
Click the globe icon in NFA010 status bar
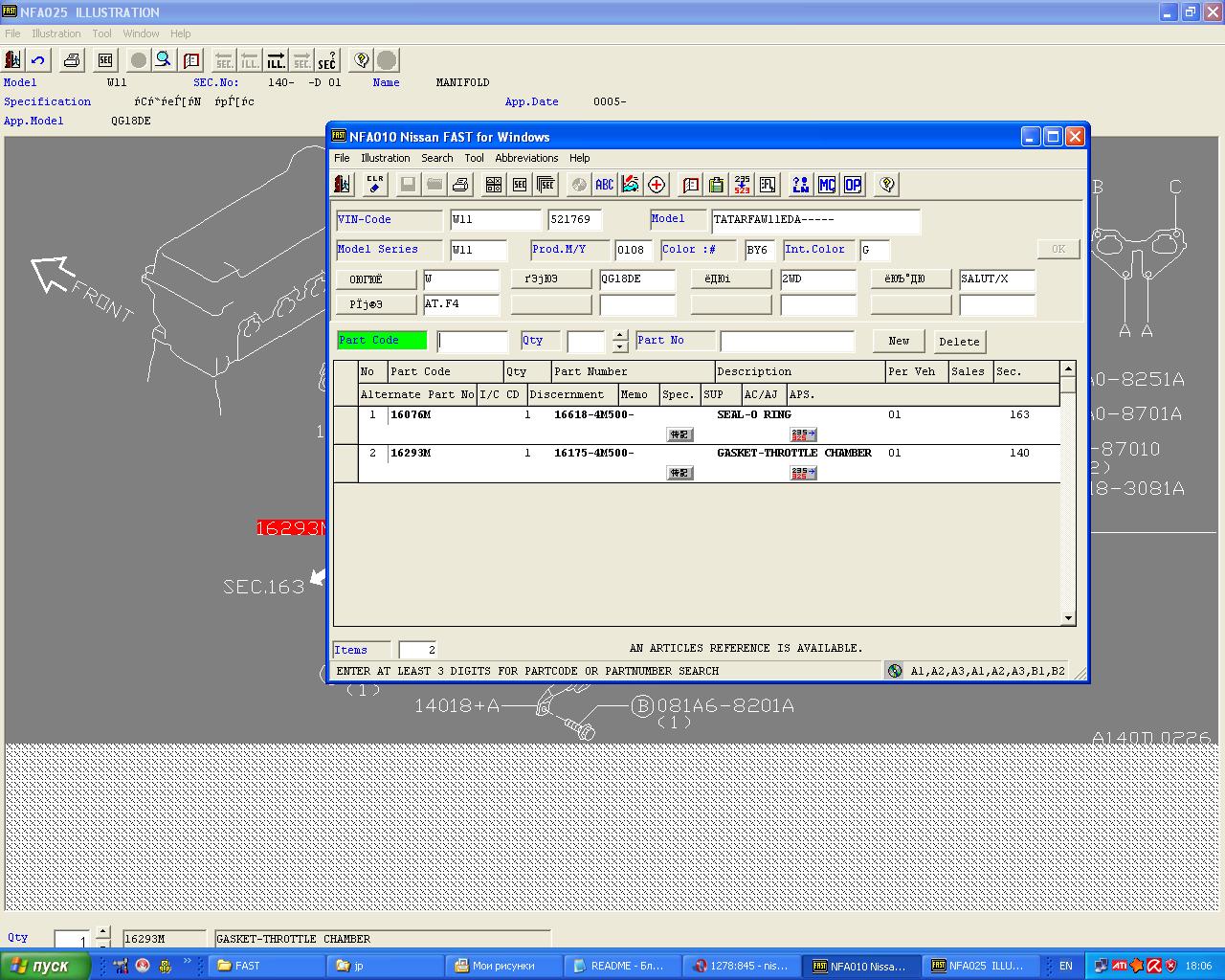pyautogui.click(x=895, y=671)
